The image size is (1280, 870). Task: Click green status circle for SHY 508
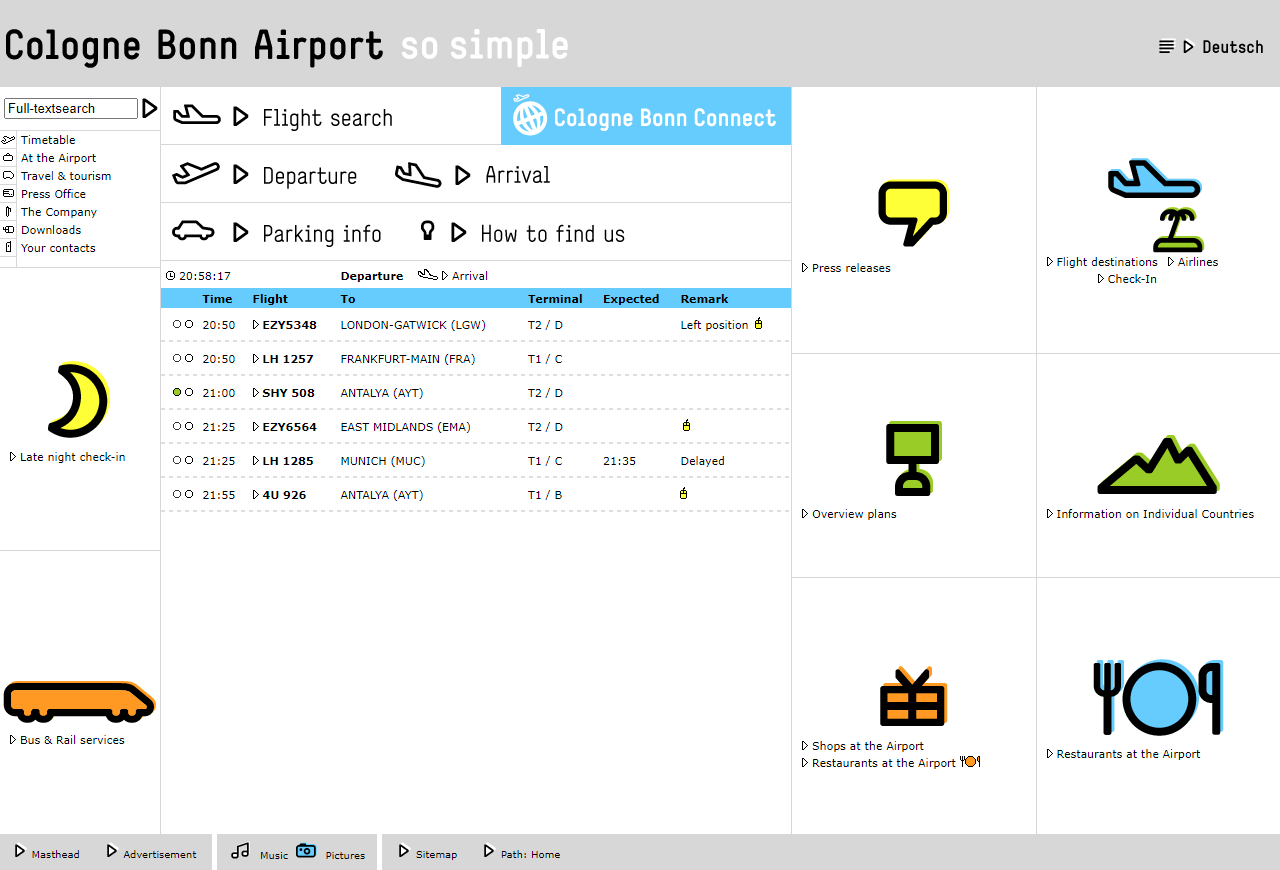[177, 392]
